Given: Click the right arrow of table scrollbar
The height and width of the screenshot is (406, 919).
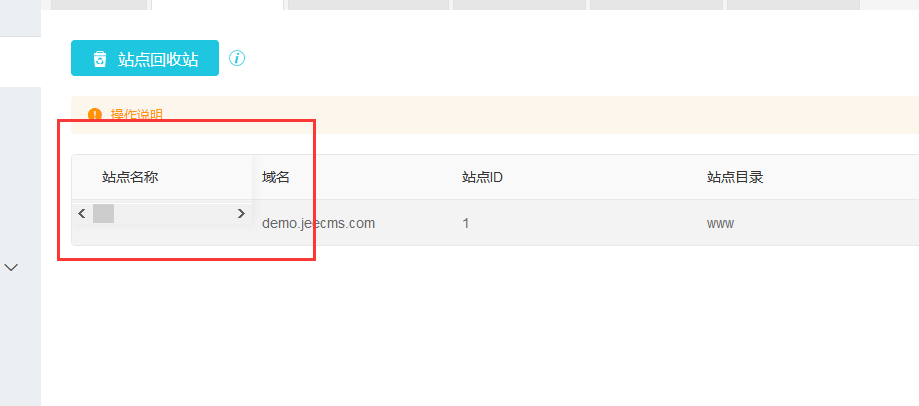Looking at the screenshot, I should point(241,213).
